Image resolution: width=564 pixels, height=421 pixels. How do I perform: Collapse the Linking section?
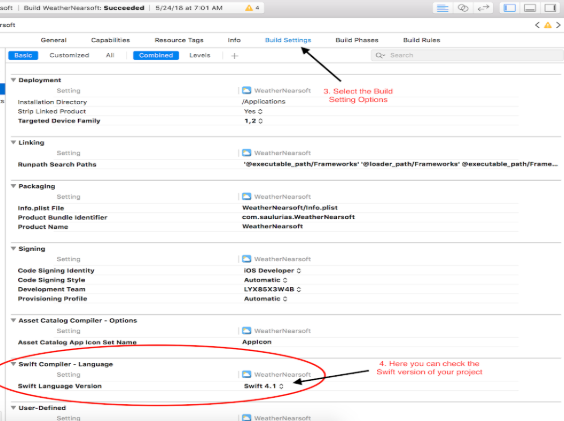[x=13, y=142]
